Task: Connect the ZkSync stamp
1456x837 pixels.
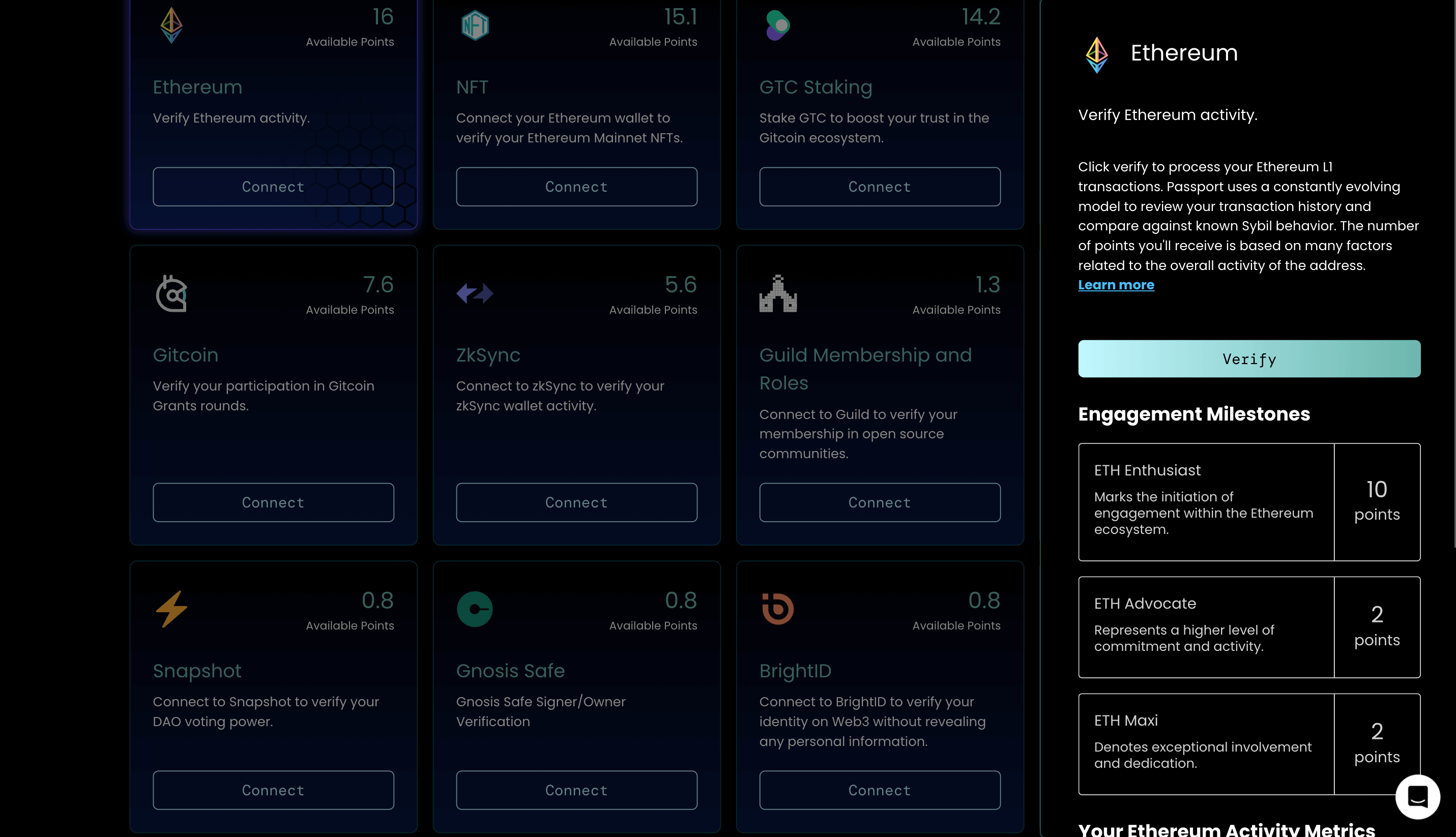Action: click(x=577, y=502)
